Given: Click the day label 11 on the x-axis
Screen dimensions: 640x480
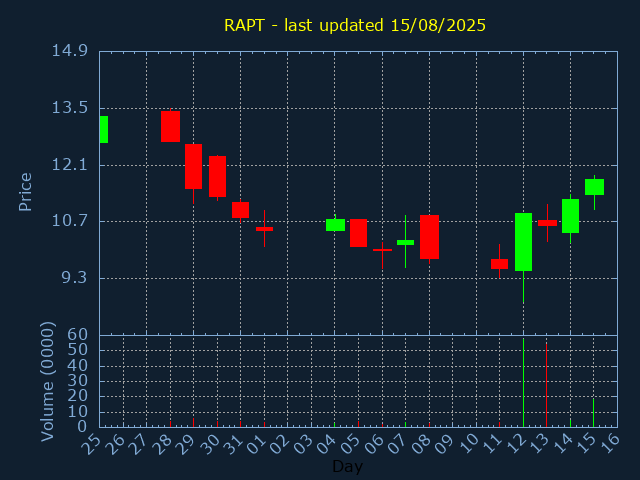Looking at the screenshot, I should (x=491, y=443).
